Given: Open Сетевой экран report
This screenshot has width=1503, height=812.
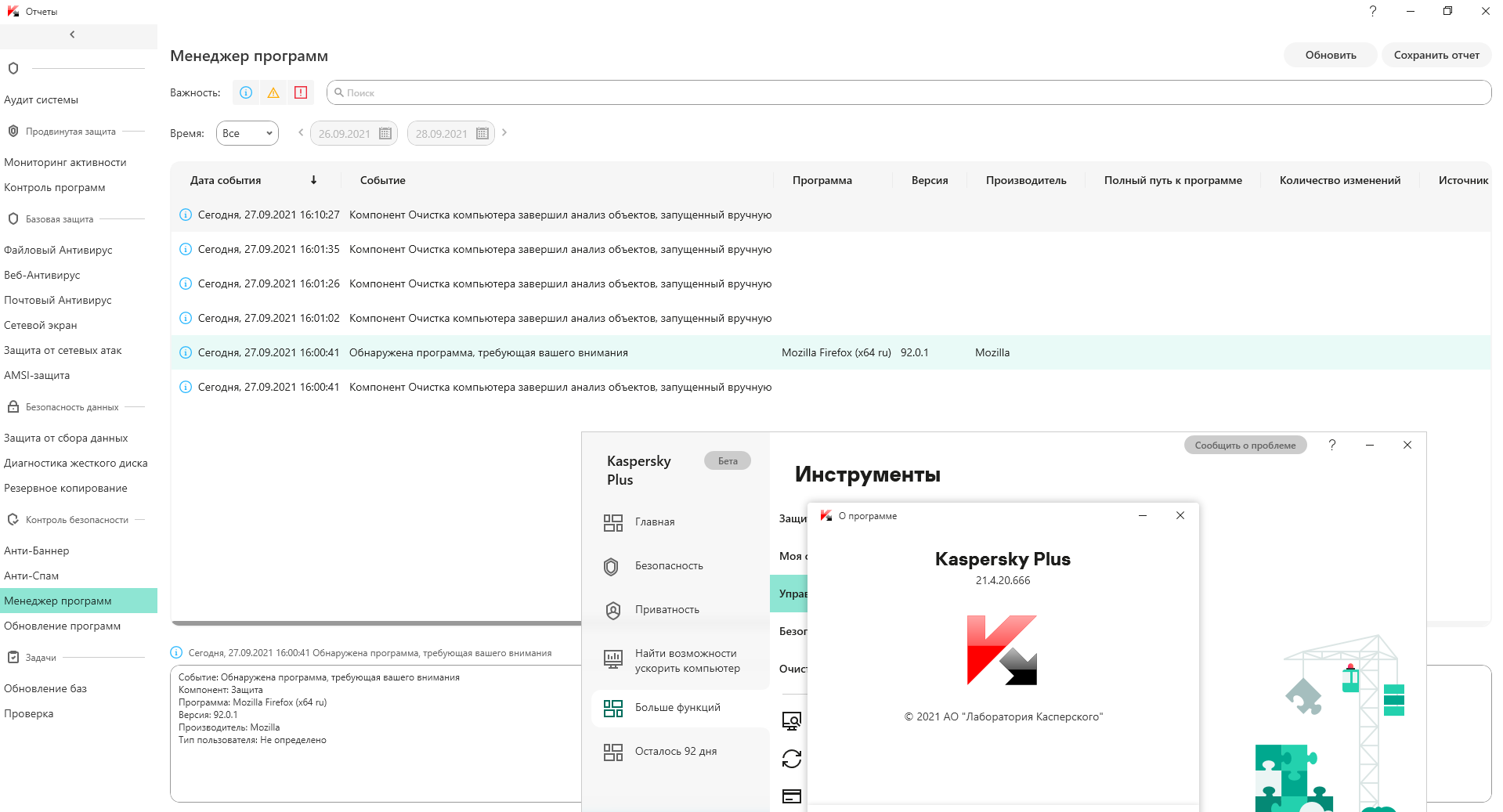Looking at the screenshot, I should click(41, 325).
